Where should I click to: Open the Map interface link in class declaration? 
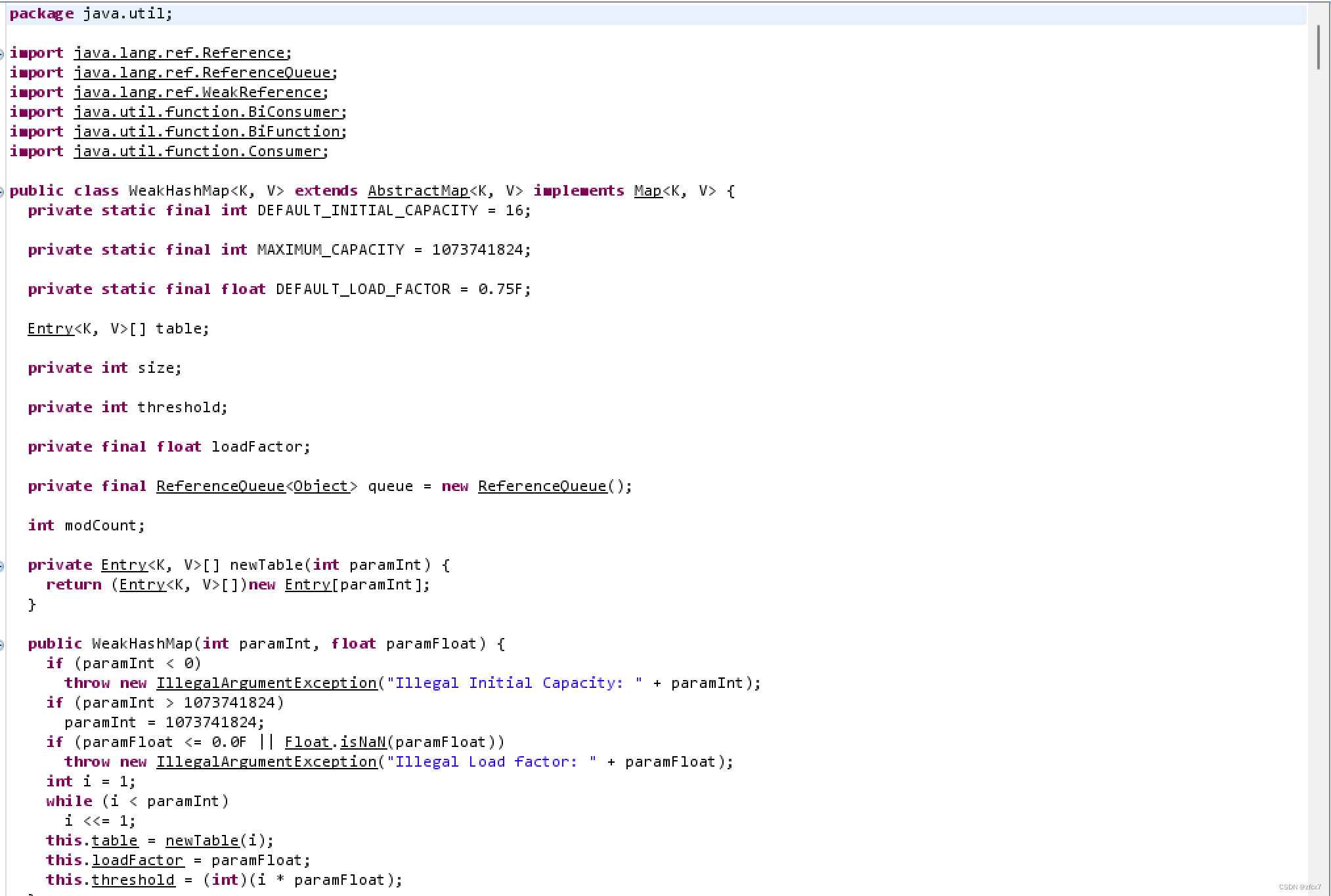coord(647,191)
